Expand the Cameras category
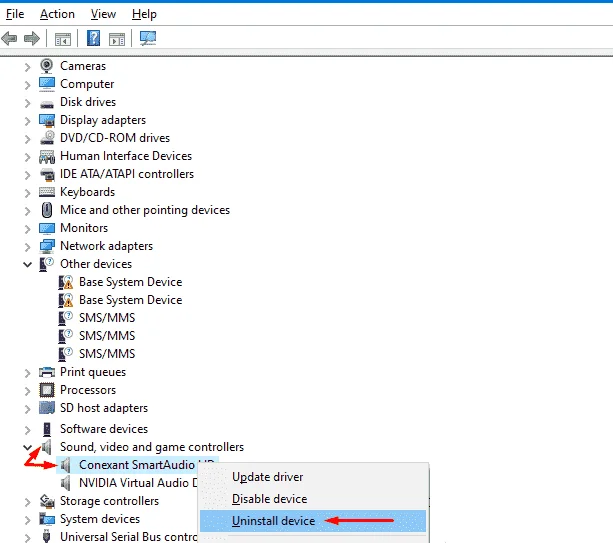This screenshot has width=613, height=543. (x=27, y=67)
